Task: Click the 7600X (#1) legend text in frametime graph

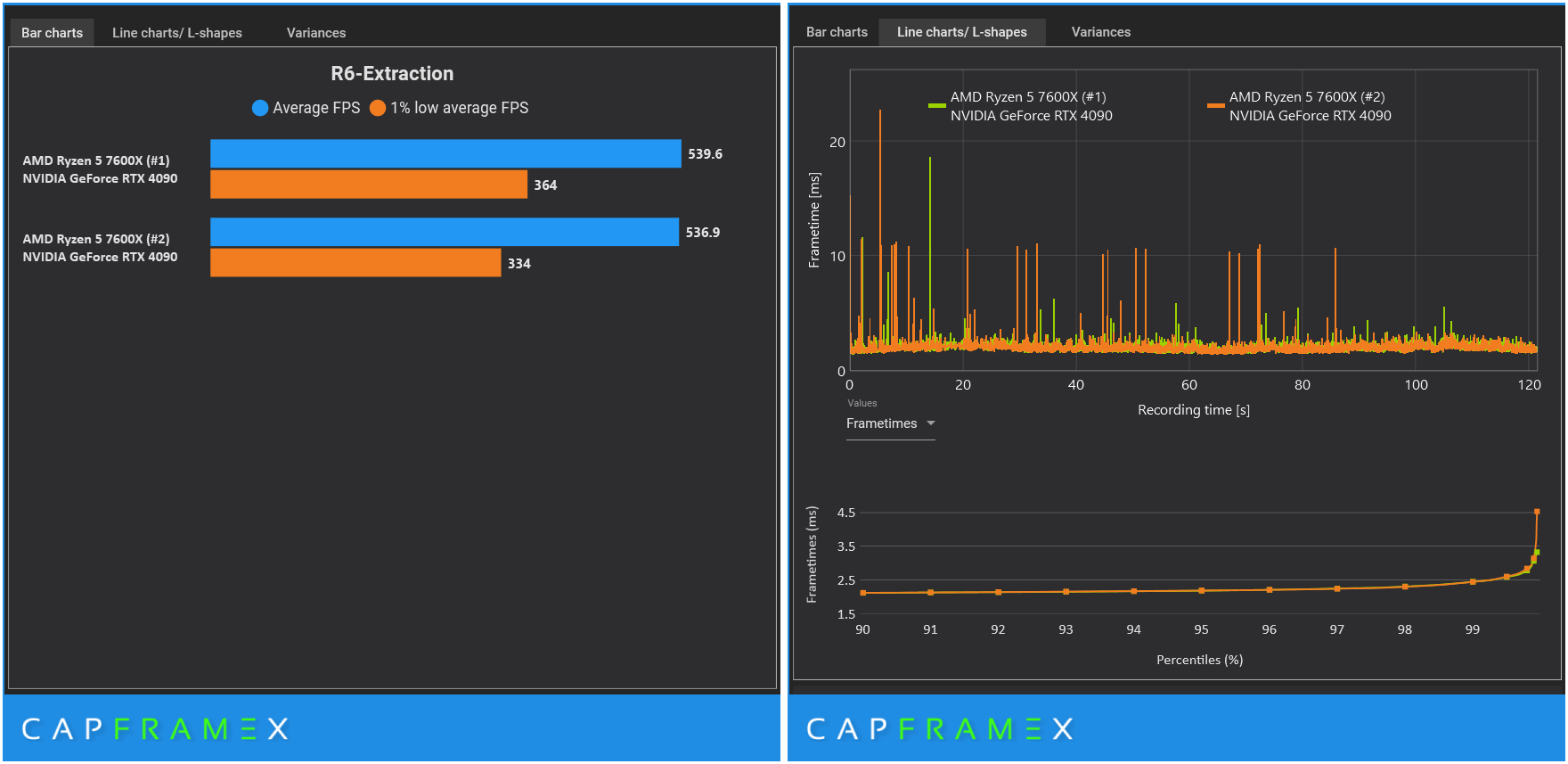Action: (x=1032, y=106)
